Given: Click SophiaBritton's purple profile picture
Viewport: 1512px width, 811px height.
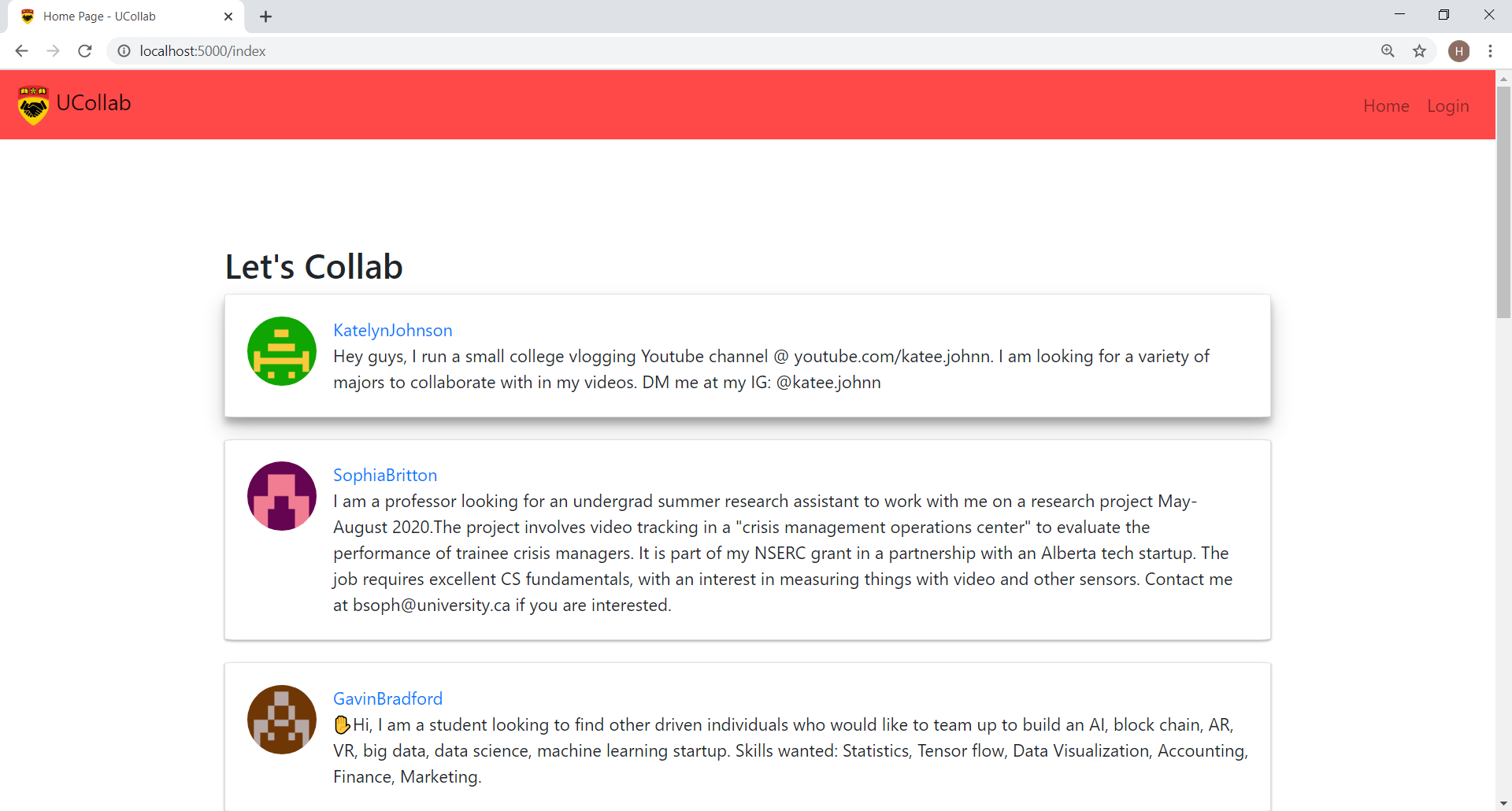Looking at the screenshot, I should (x=281, y=496).
